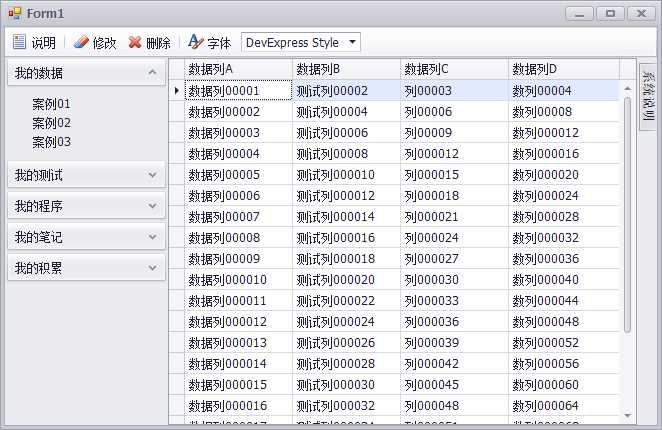Select cell 列000021

454,217
